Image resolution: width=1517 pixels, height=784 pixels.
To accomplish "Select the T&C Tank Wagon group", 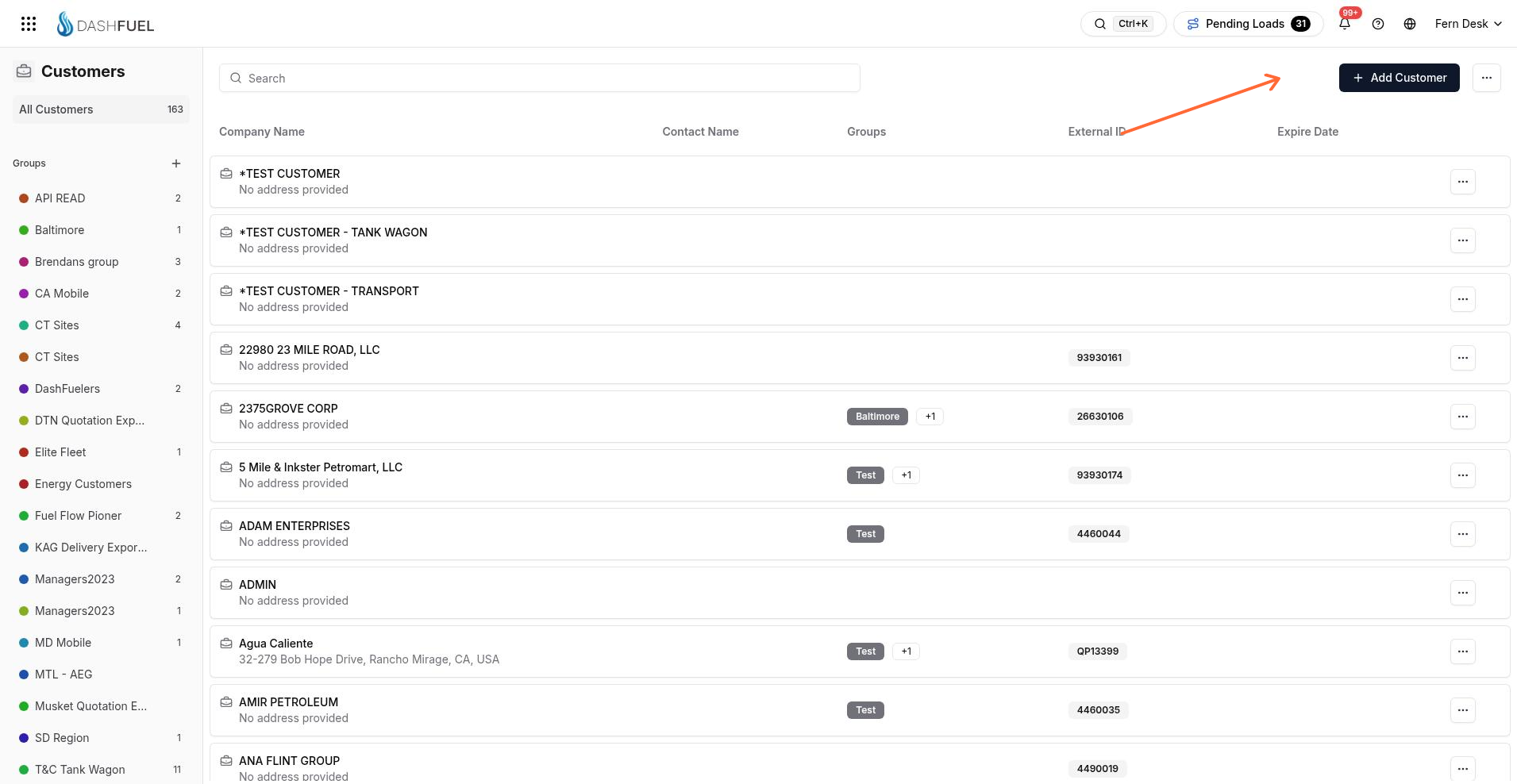I will pos(101,770).
